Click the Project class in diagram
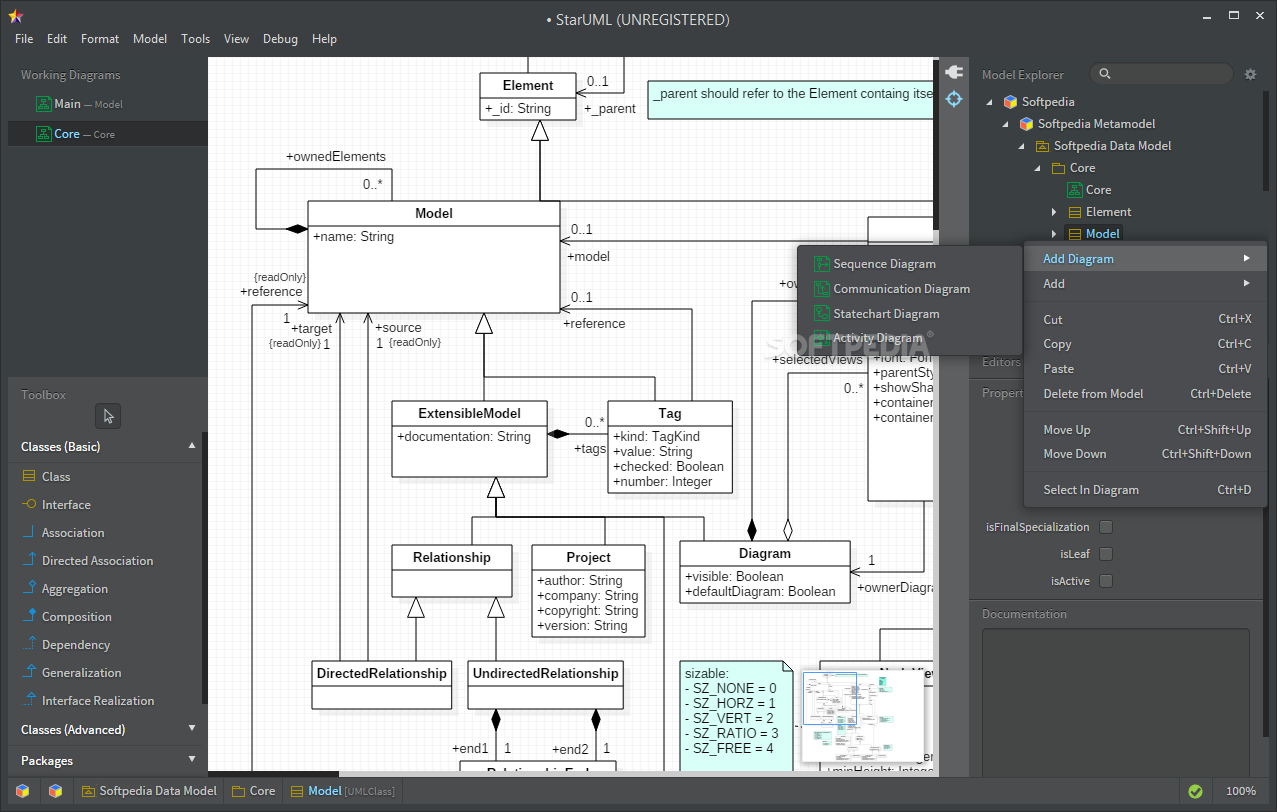 click(588, 591)
